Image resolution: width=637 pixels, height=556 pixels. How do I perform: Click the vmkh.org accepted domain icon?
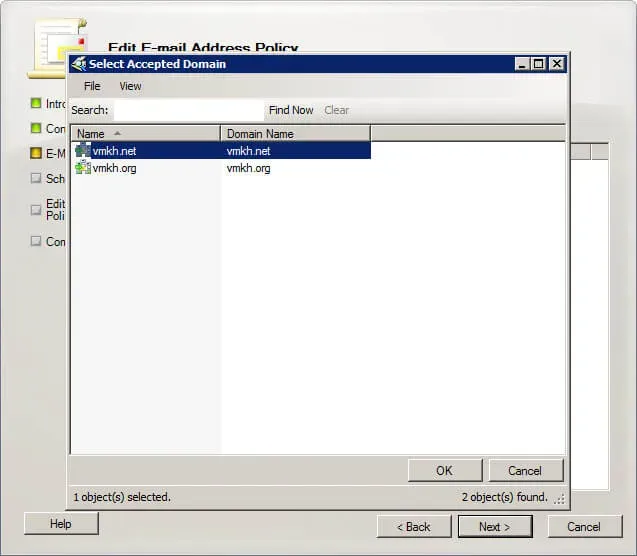click(83, 167)
